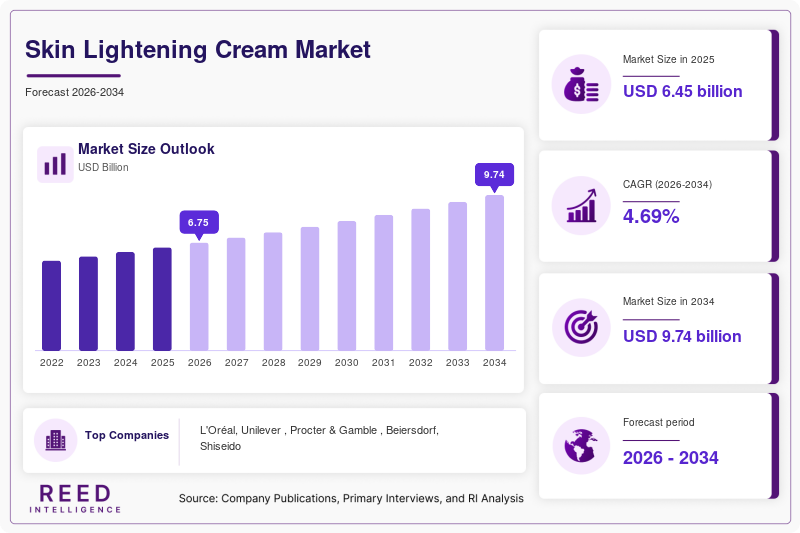Click the 2026 bar in the chart

(199, 296)
